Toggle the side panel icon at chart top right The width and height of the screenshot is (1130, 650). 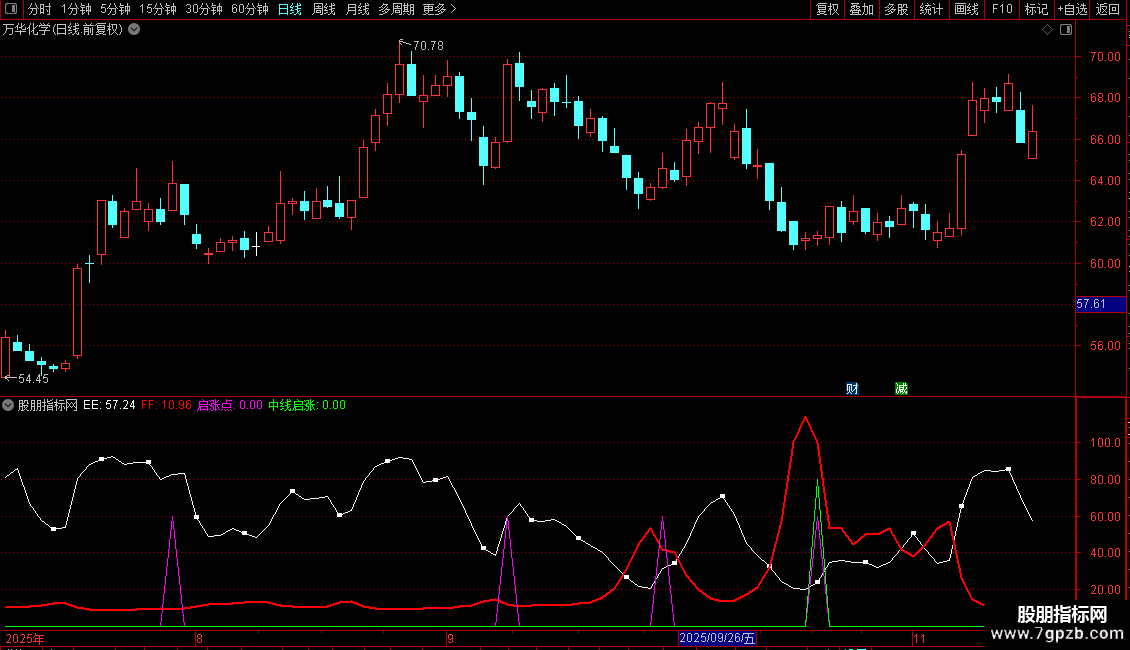(x=1066, y=30)
